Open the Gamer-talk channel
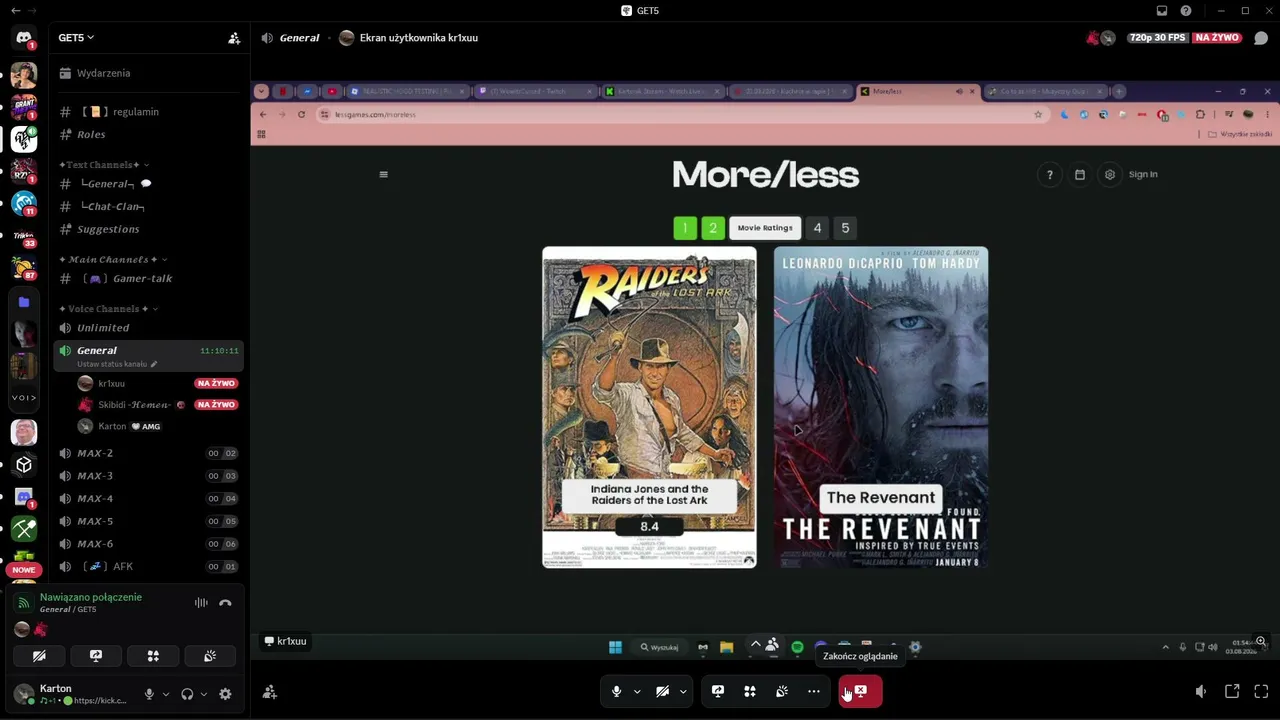This screenshot has height=720, width=1280. 148,279
